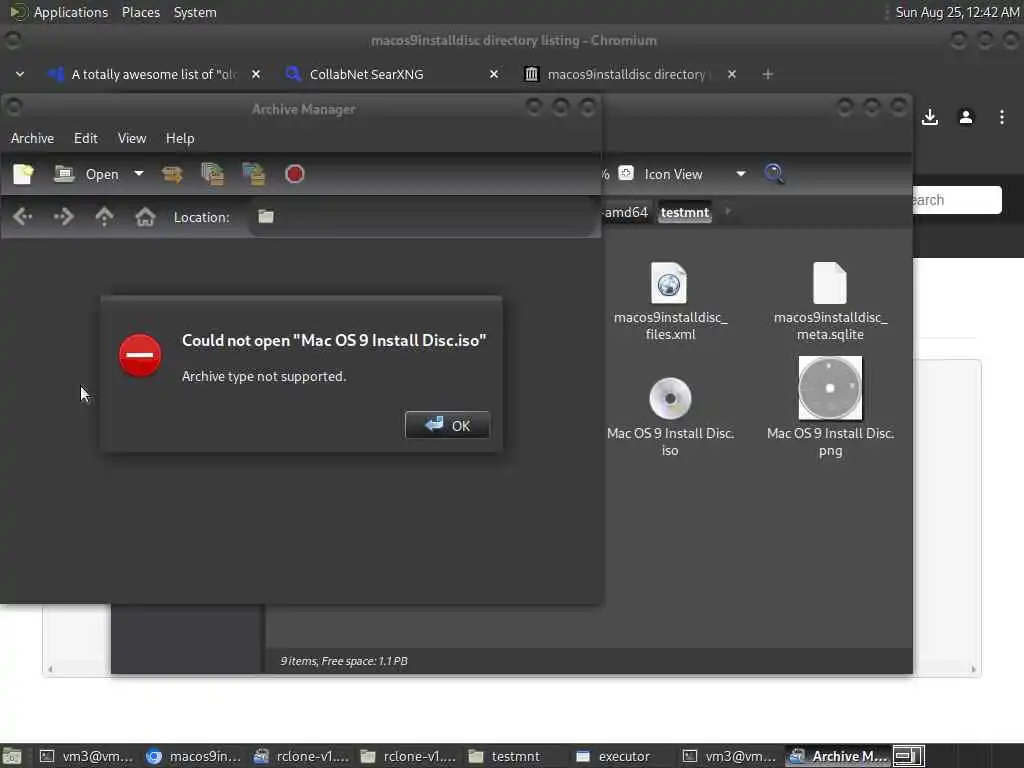
Task: Click the Home location icon
Action: tap(145, 217)
